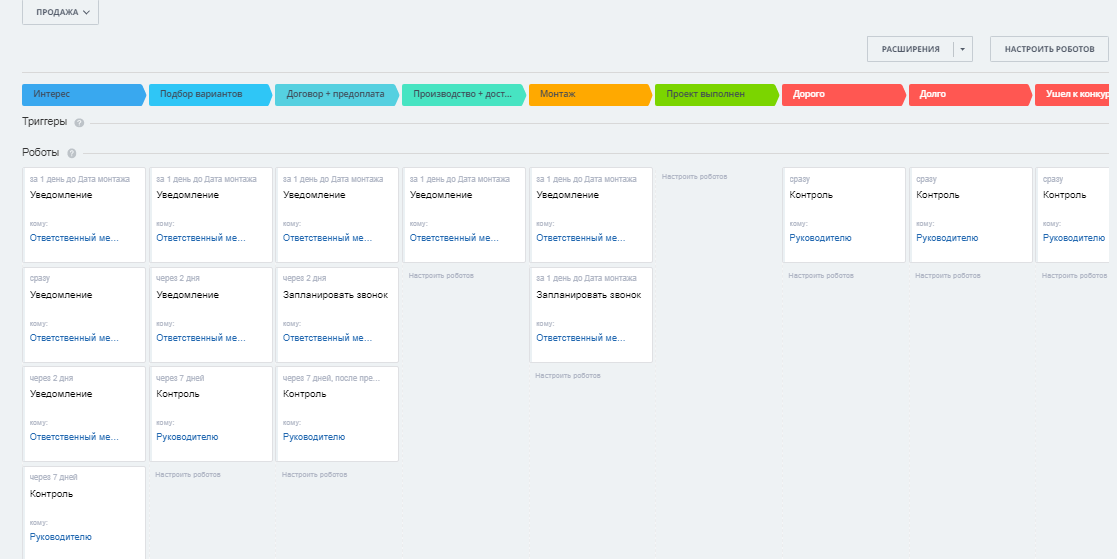Screen dimensions: 1117x559
Task: Open the ПРОДАЖА dropdown
Action: point(60,12)
